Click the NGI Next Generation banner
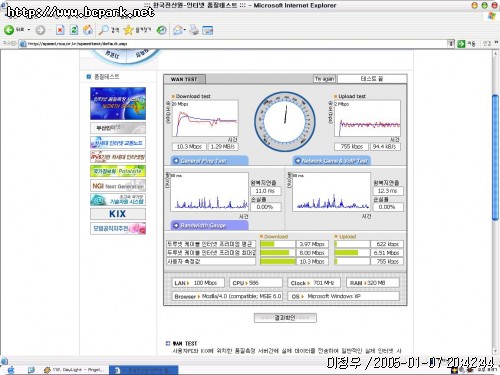The height and width of the screenshot is (375, 500). (x=118, y=186)
